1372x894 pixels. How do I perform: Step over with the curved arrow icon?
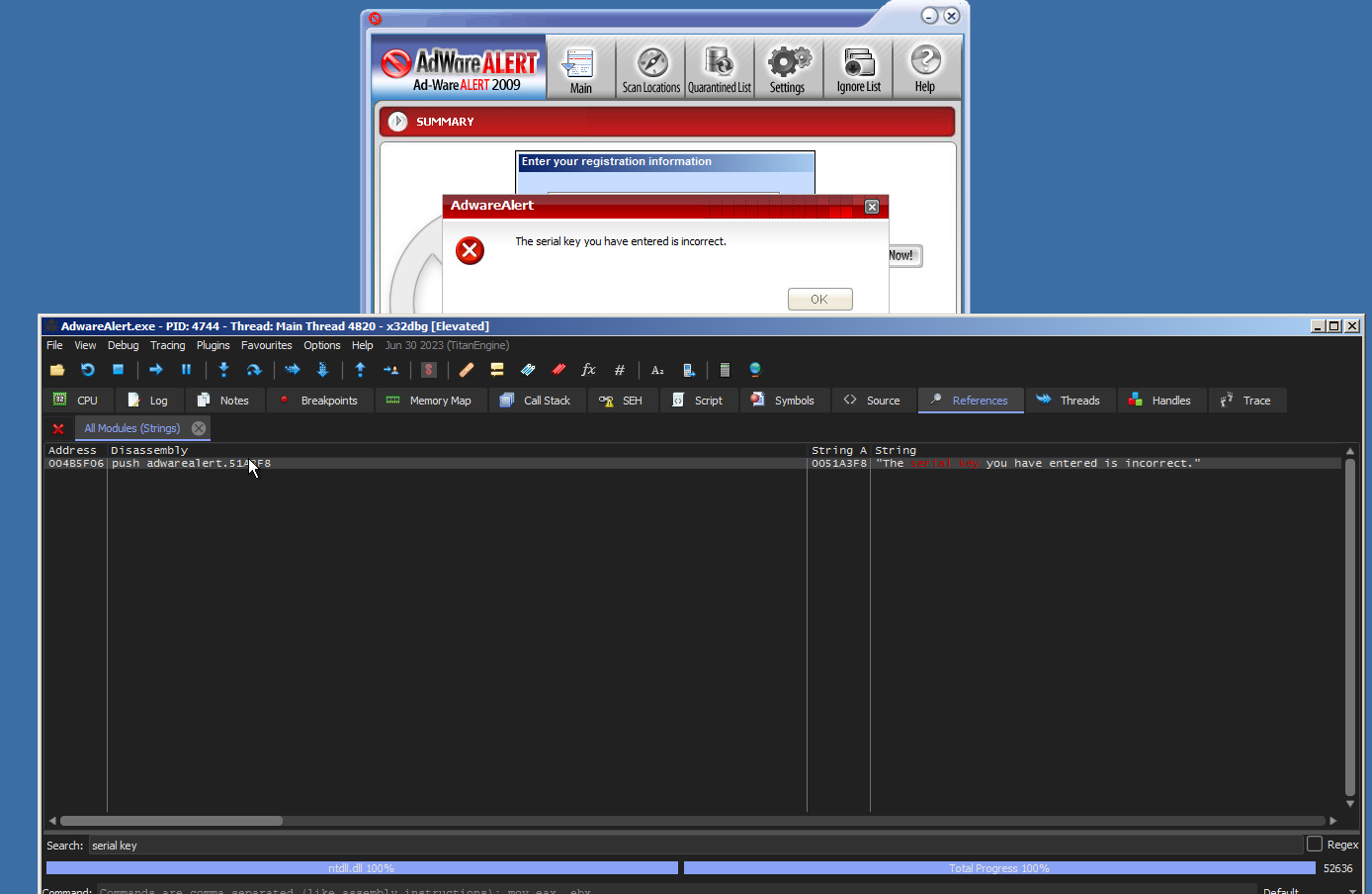(x=254, y=370)
